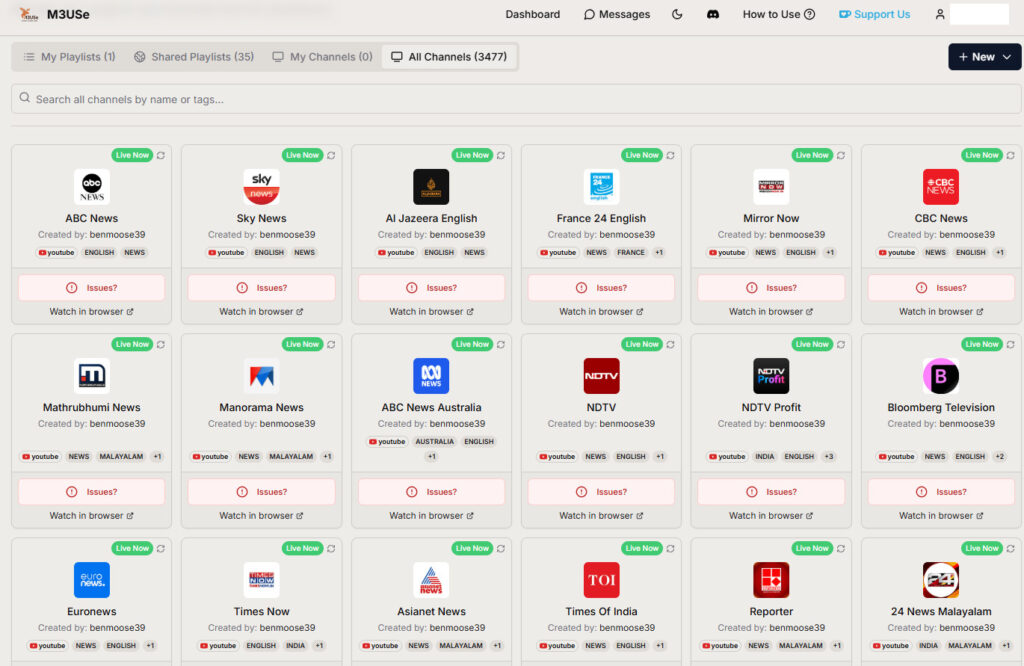
Task: Open the Dashboard page
Action: (x=533, y=14)
